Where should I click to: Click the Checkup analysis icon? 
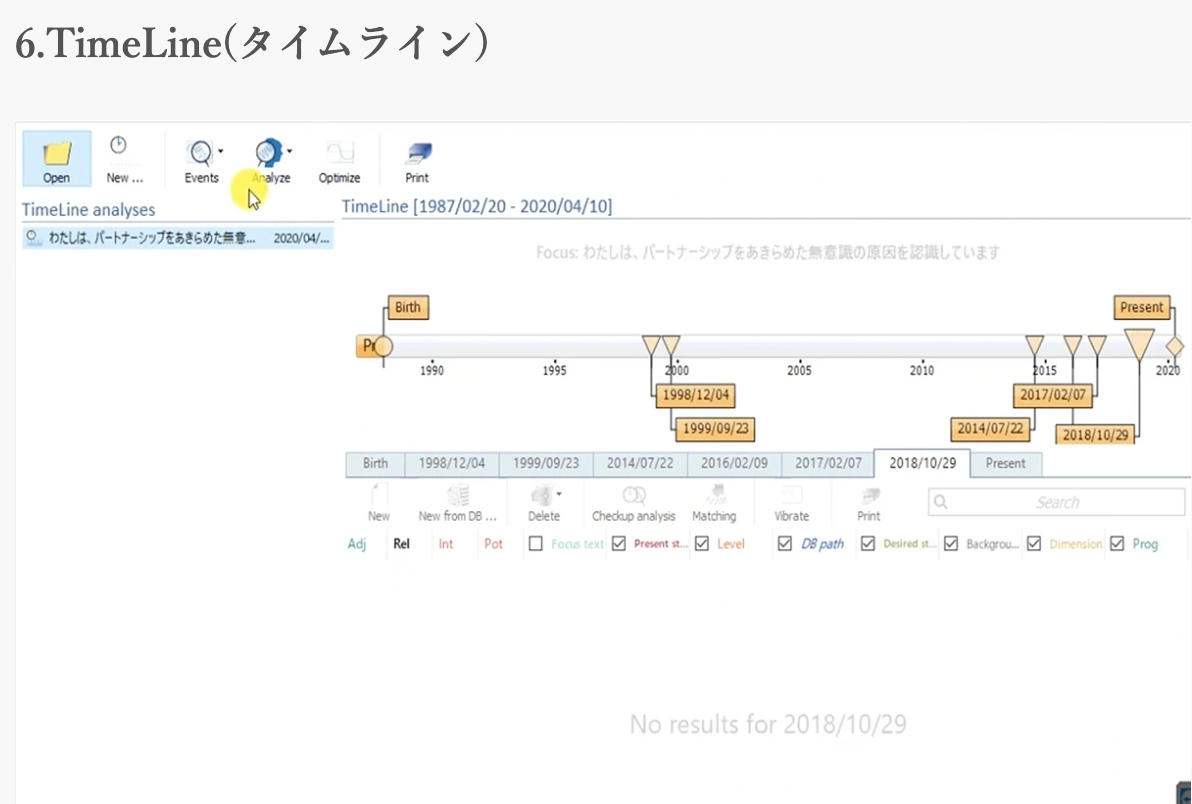tap(633, 495)
